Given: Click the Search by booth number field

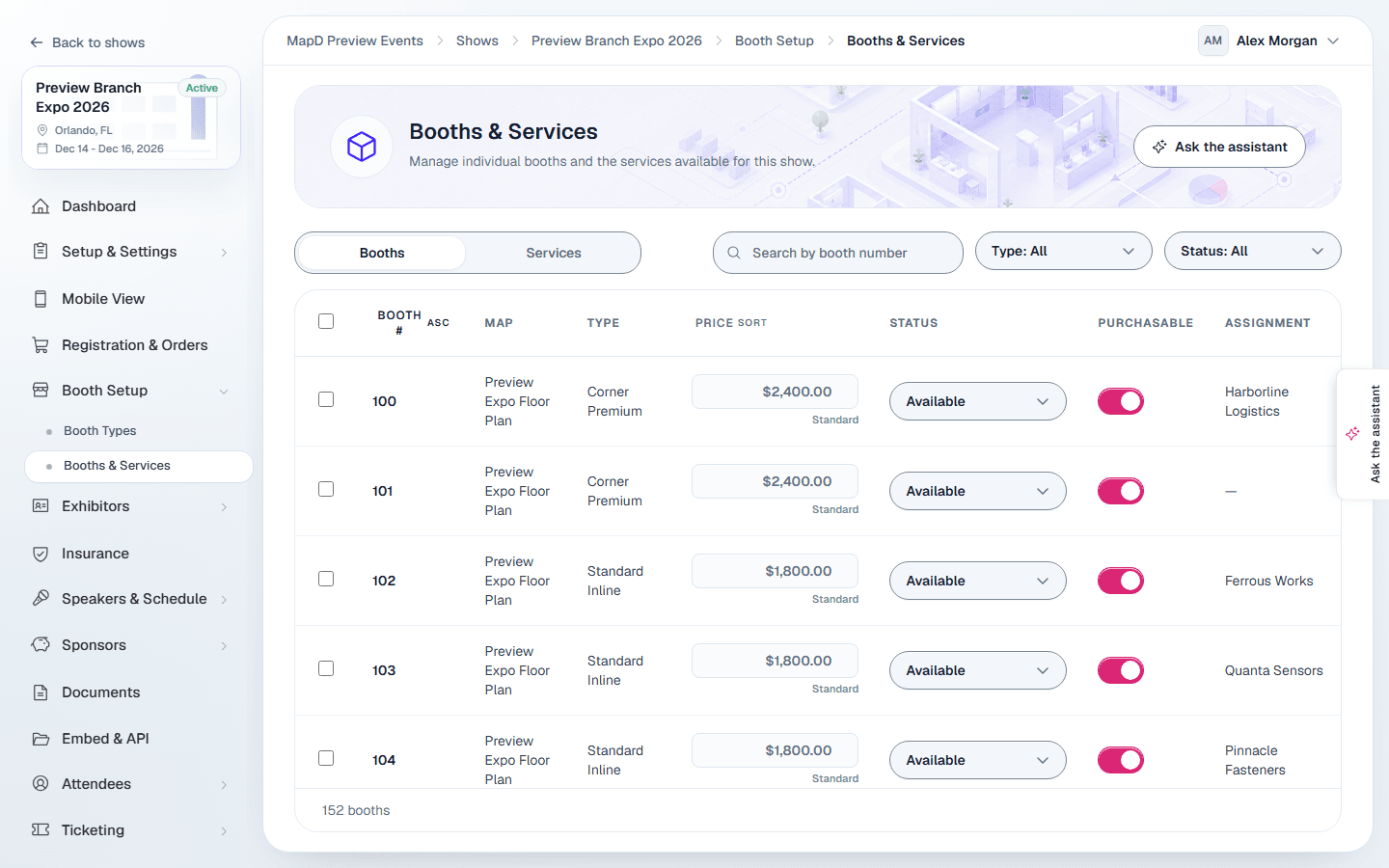Looking at the screenshot, I should click(x=838, y=253).
